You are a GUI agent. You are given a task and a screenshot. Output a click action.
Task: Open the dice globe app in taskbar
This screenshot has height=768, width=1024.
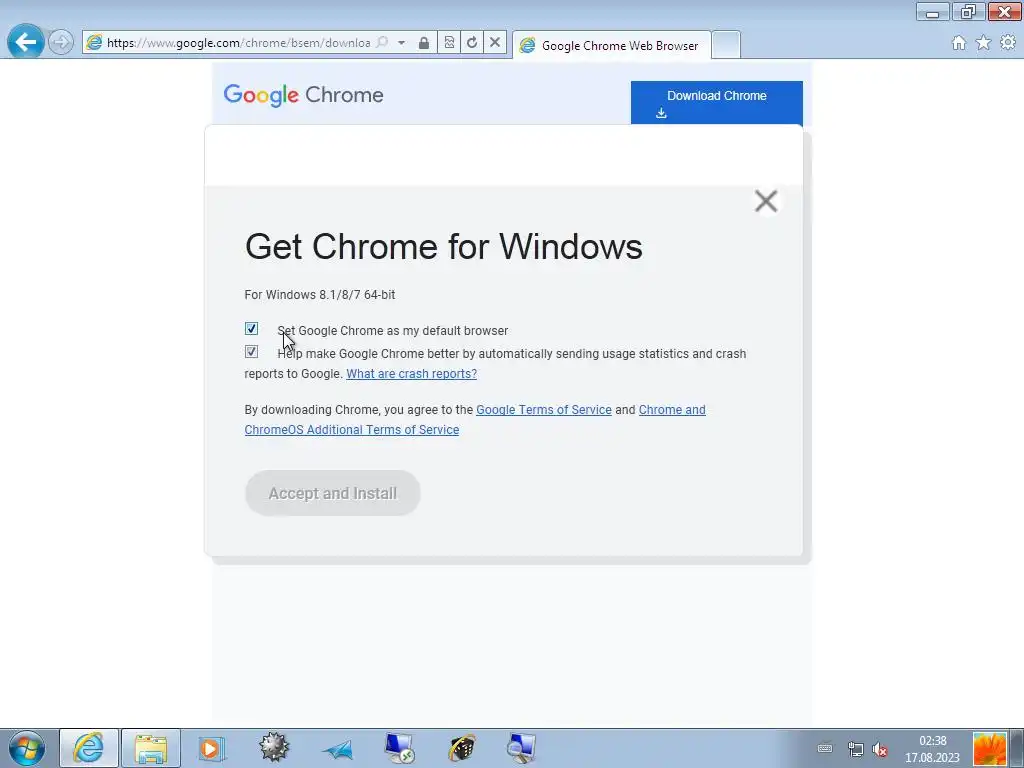point(462,748)
